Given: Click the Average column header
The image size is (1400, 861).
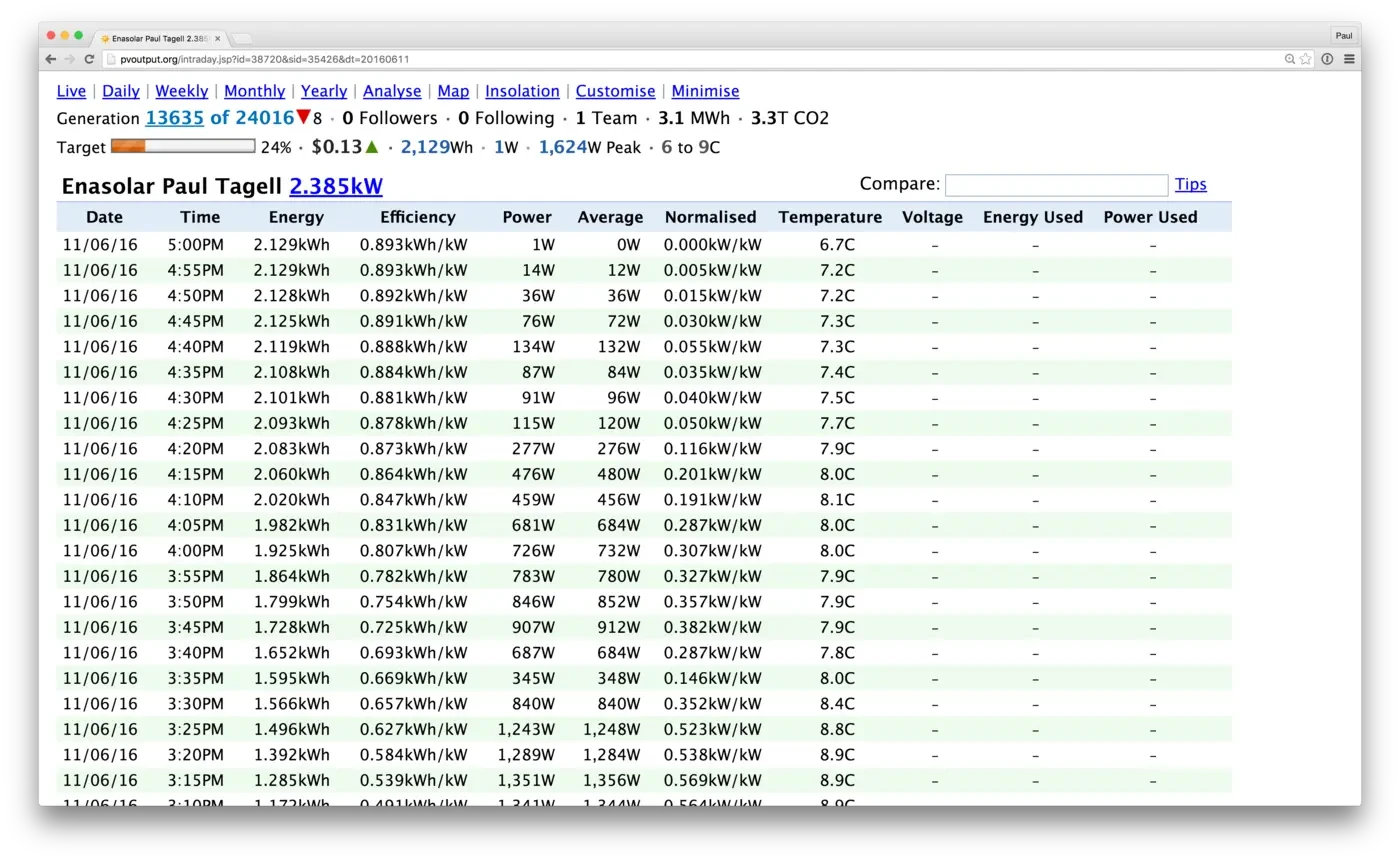Looking at the screenshot, I should (x=610, y=217).
